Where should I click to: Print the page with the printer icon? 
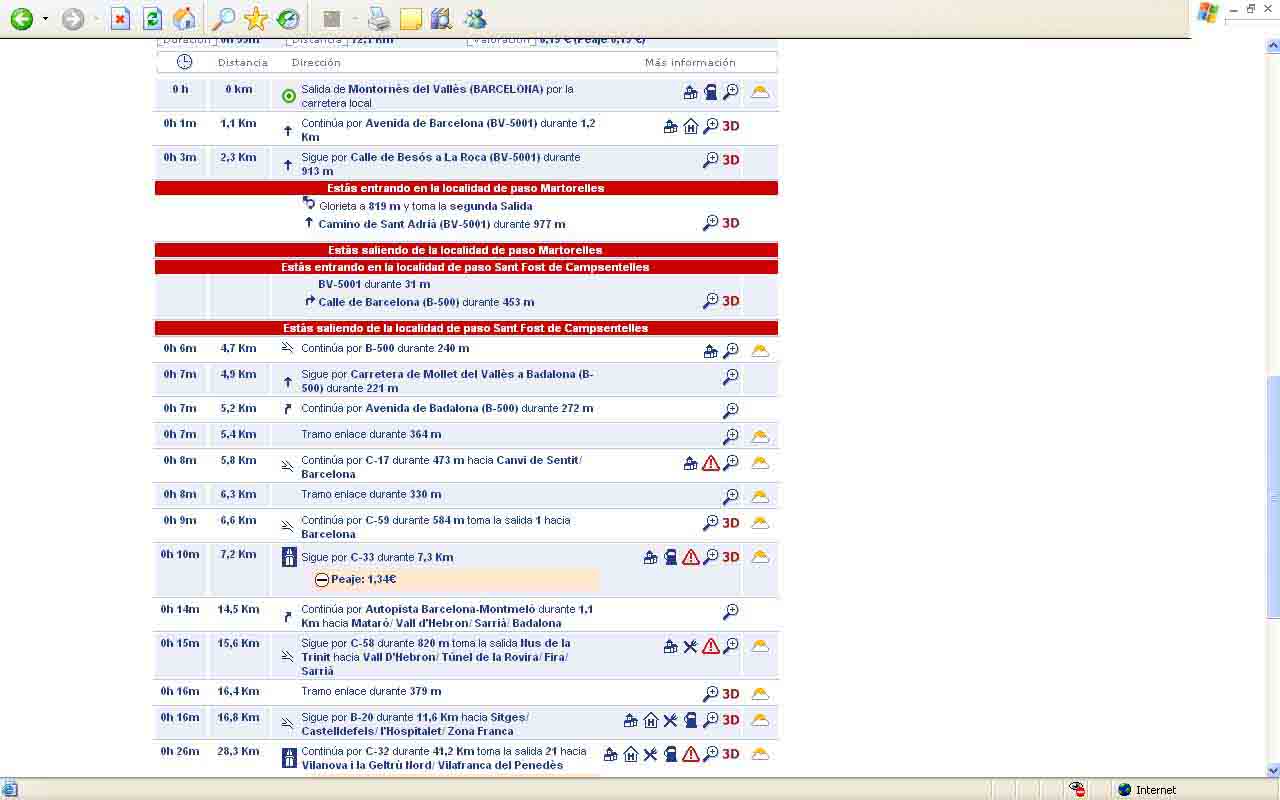tap(379, 19)
